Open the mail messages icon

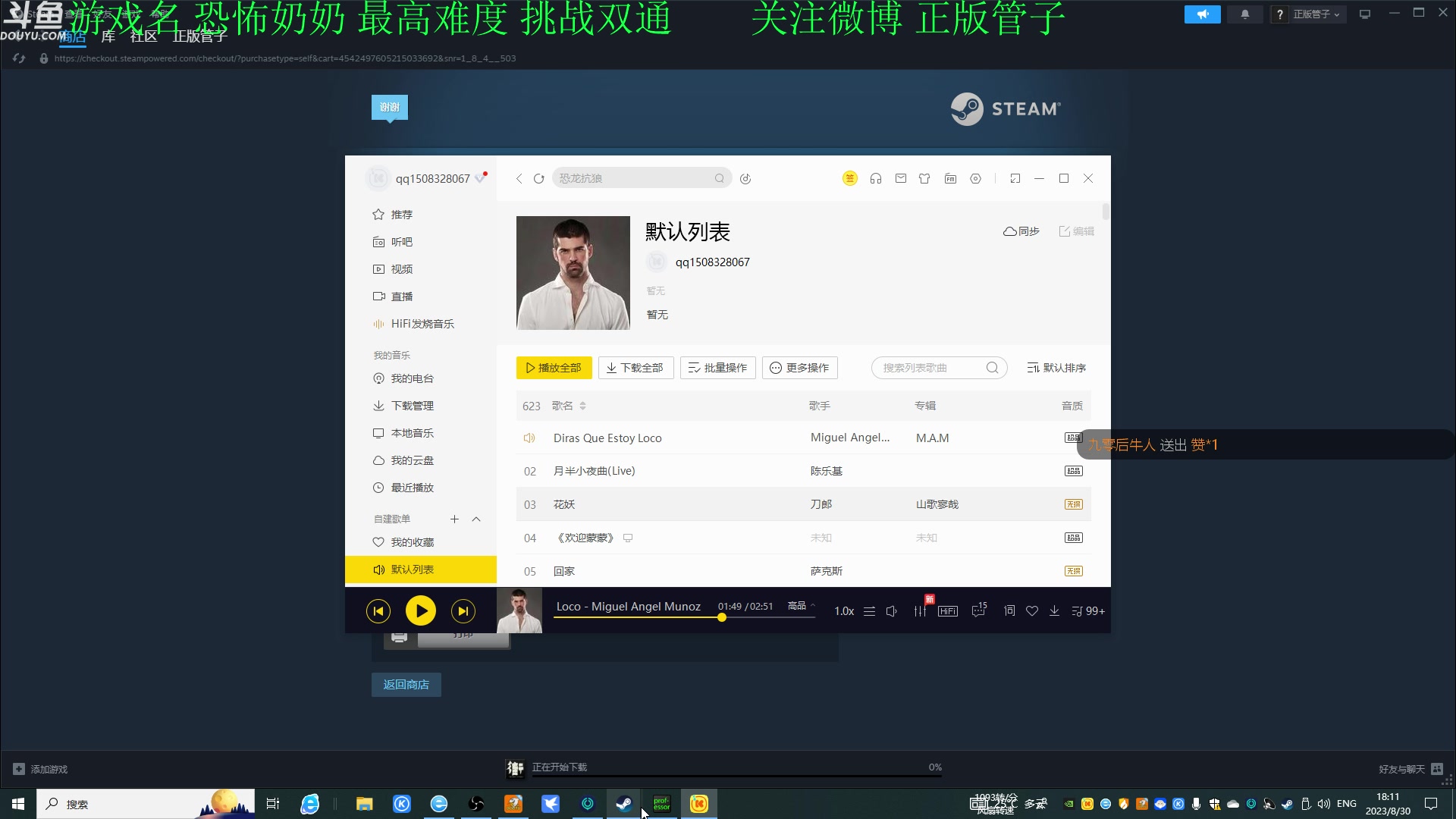(x=901, y=178)
